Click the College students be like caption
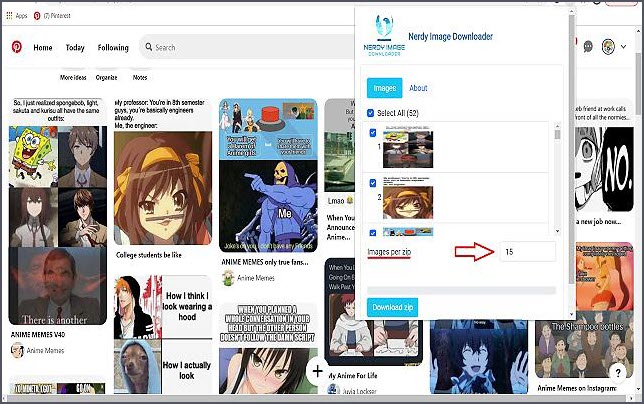 (x=149, y=255)
